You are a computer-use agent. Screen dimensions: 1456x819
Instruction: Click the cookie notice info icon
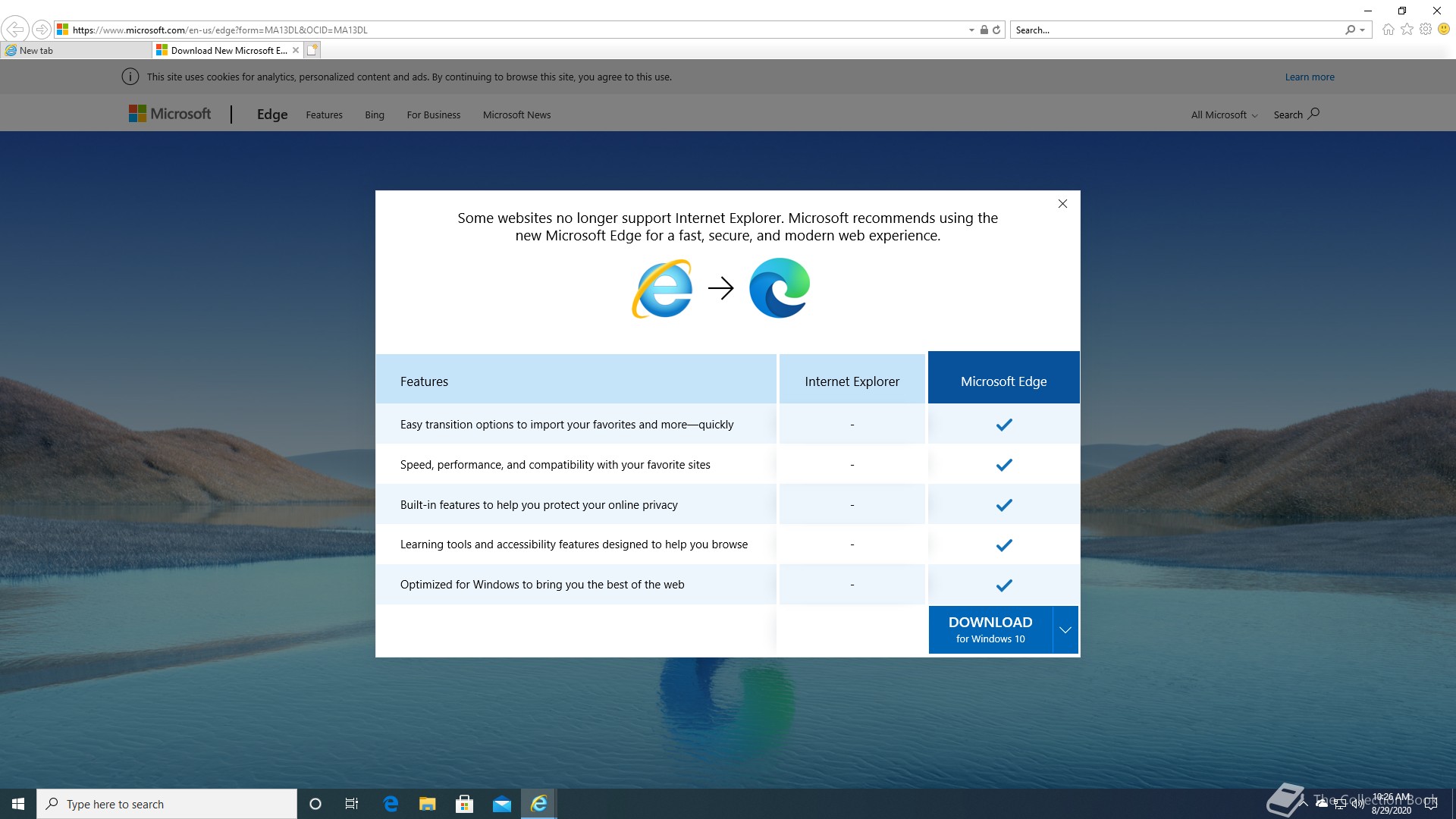point(130,77)
